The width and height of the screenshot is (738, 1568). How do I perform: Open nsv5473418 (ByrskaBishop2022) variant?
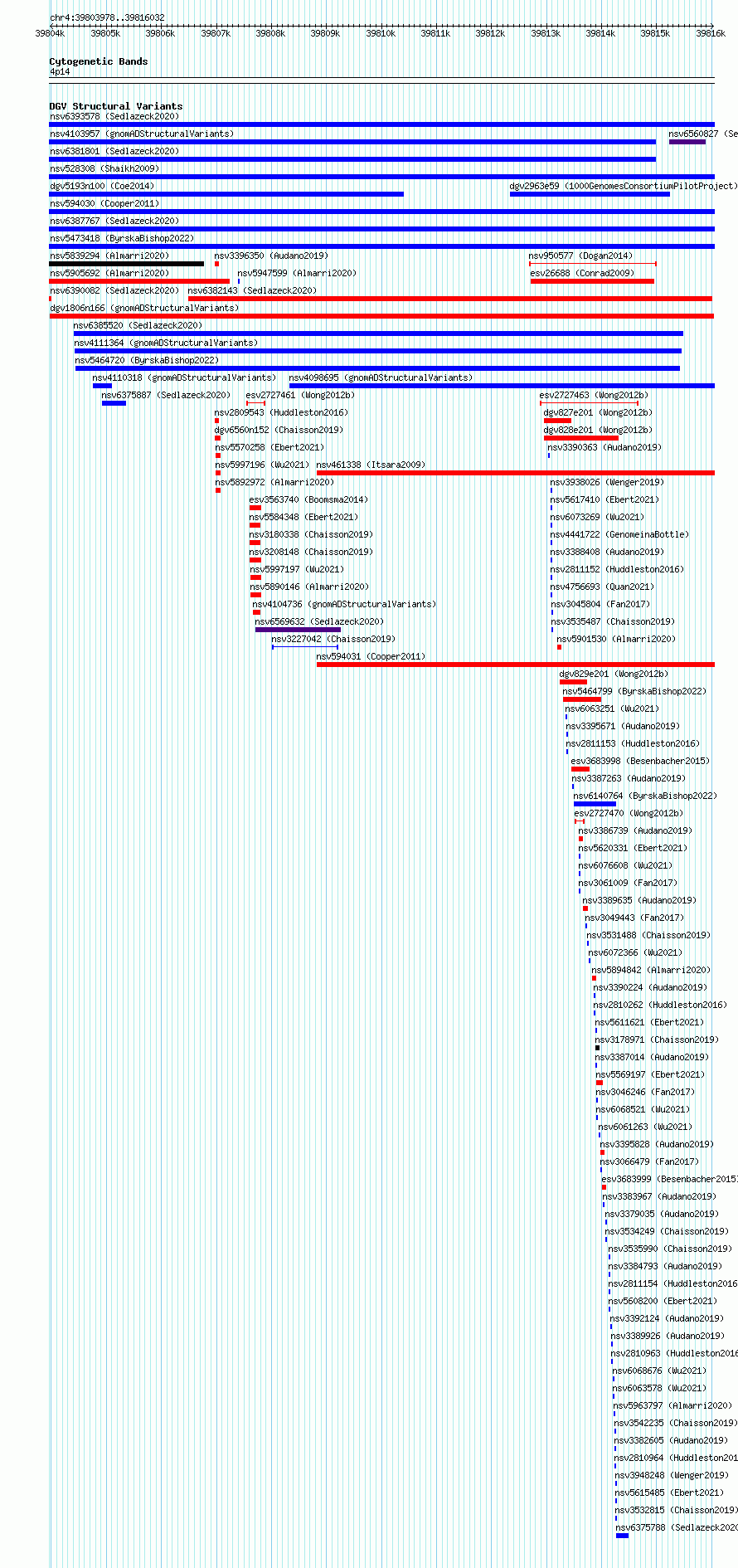pyautogui.click(x=122, y=238)
